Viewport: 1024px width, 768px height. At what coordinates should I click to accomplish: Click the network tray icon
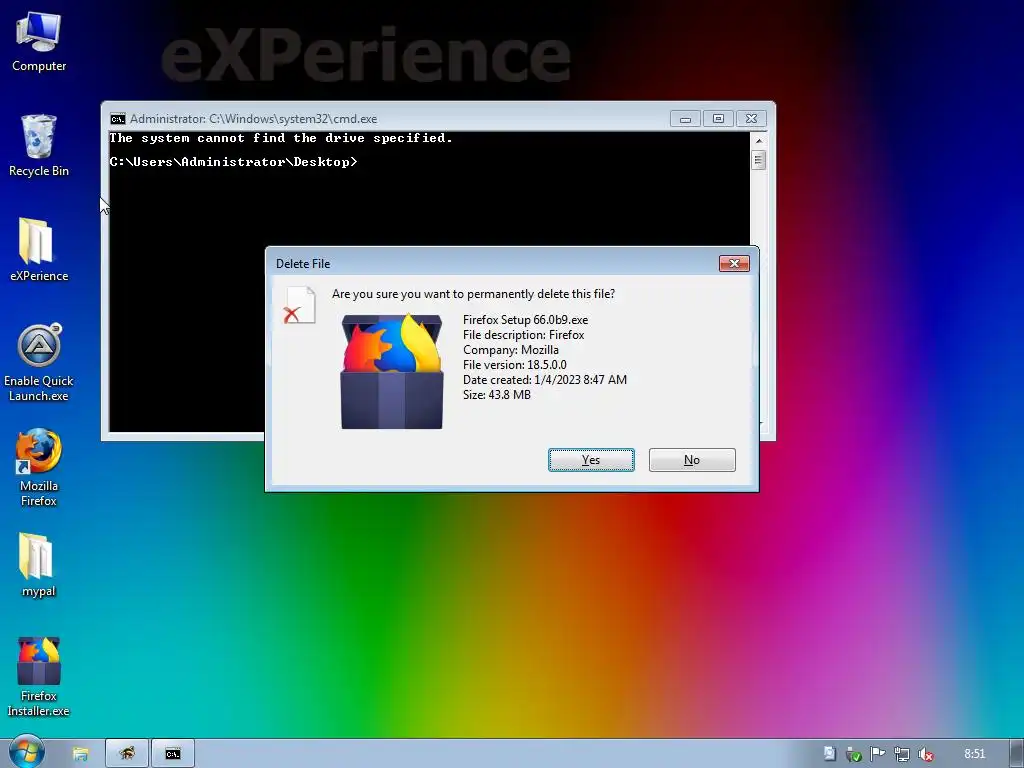[901, 754]
